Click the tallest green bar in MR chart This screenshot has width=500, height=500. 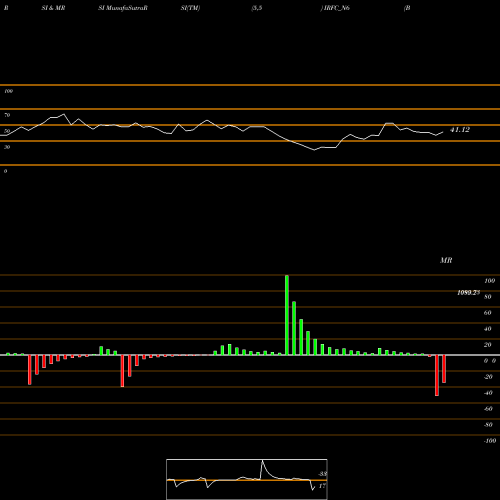(x=287, y=315)
